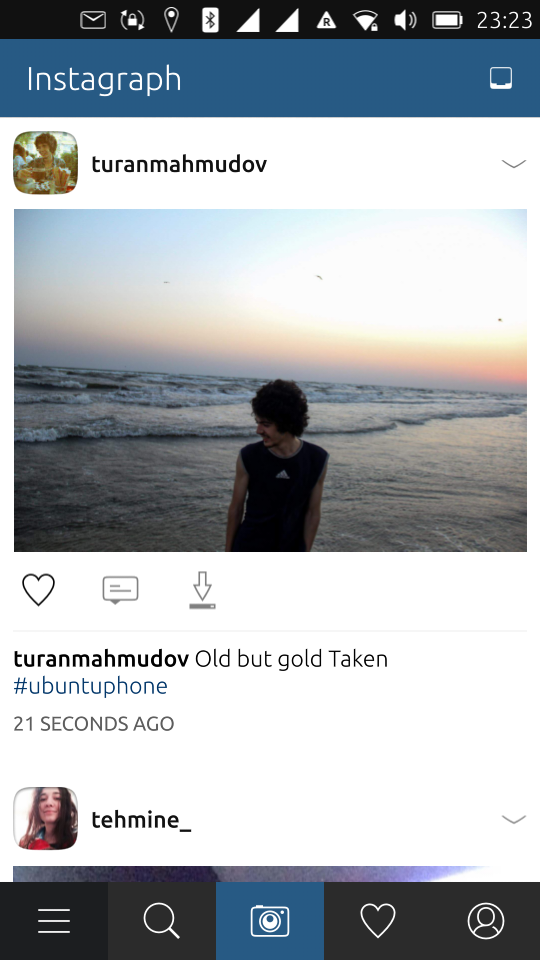The width and height of the screenshot is (540, 960).
Task: Open the #ubuntuphone hashtag link
Action: (x=91, y=686)
